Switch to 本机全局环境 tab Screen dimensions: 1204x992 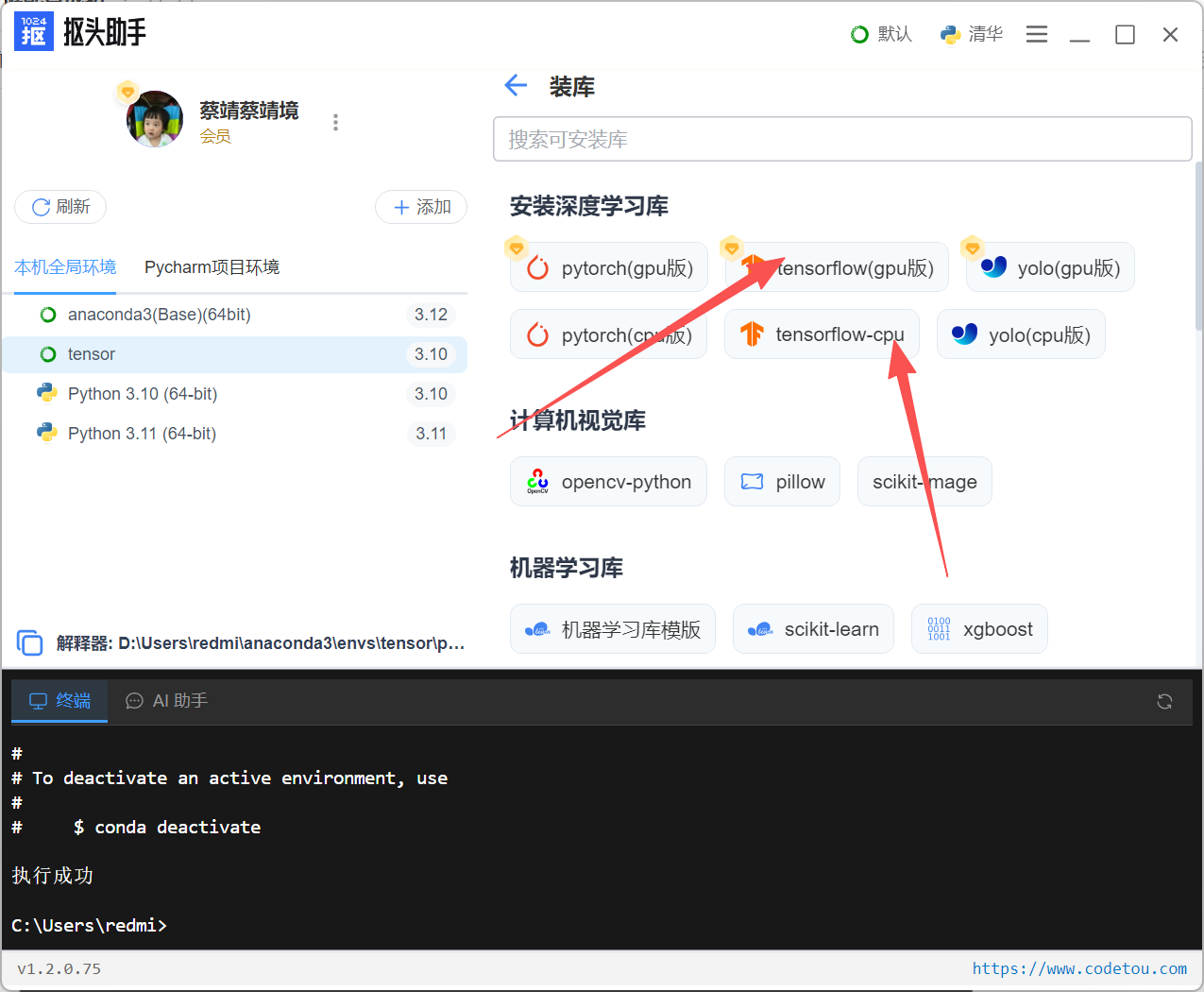pyautogui.click(x=65, y=267)
